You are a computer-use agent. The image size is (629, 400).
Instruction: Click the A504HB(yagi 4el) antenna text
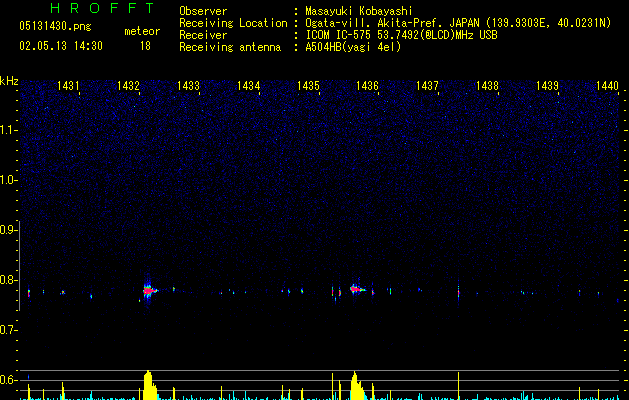353,47
